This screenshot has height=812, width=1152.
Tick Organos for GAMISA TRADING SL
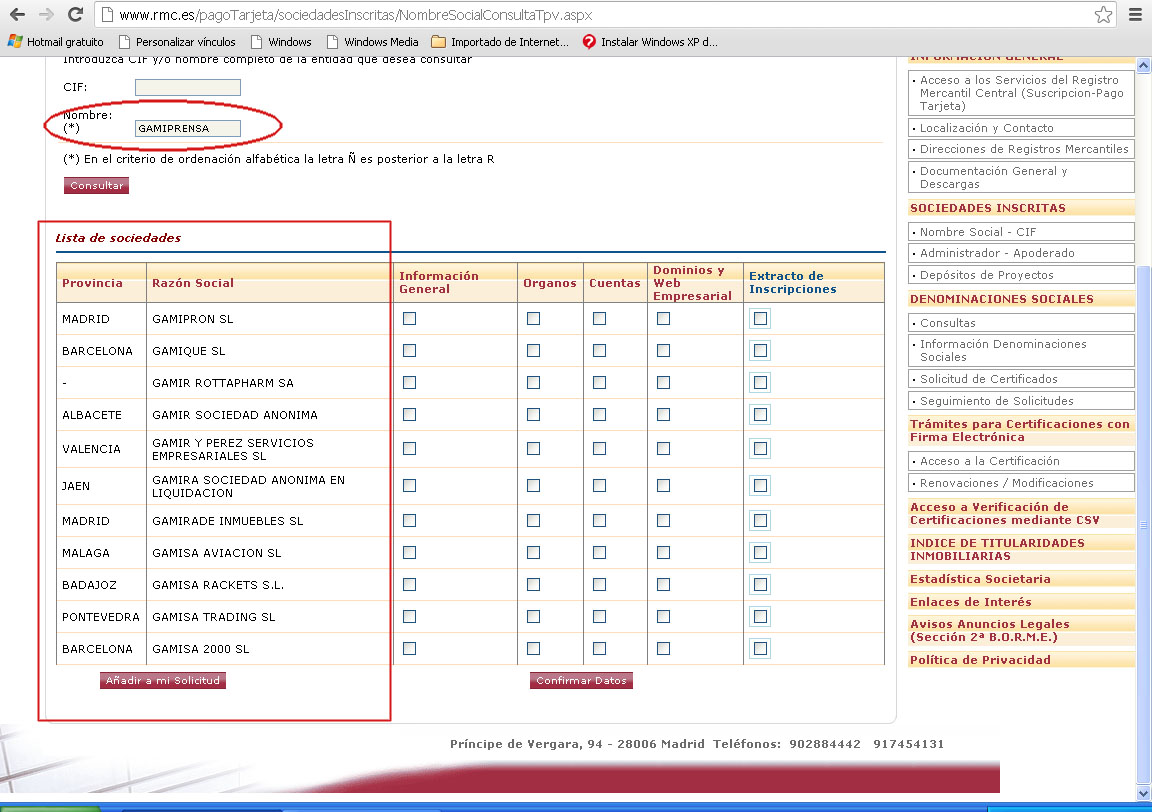[x=533, y=617]
